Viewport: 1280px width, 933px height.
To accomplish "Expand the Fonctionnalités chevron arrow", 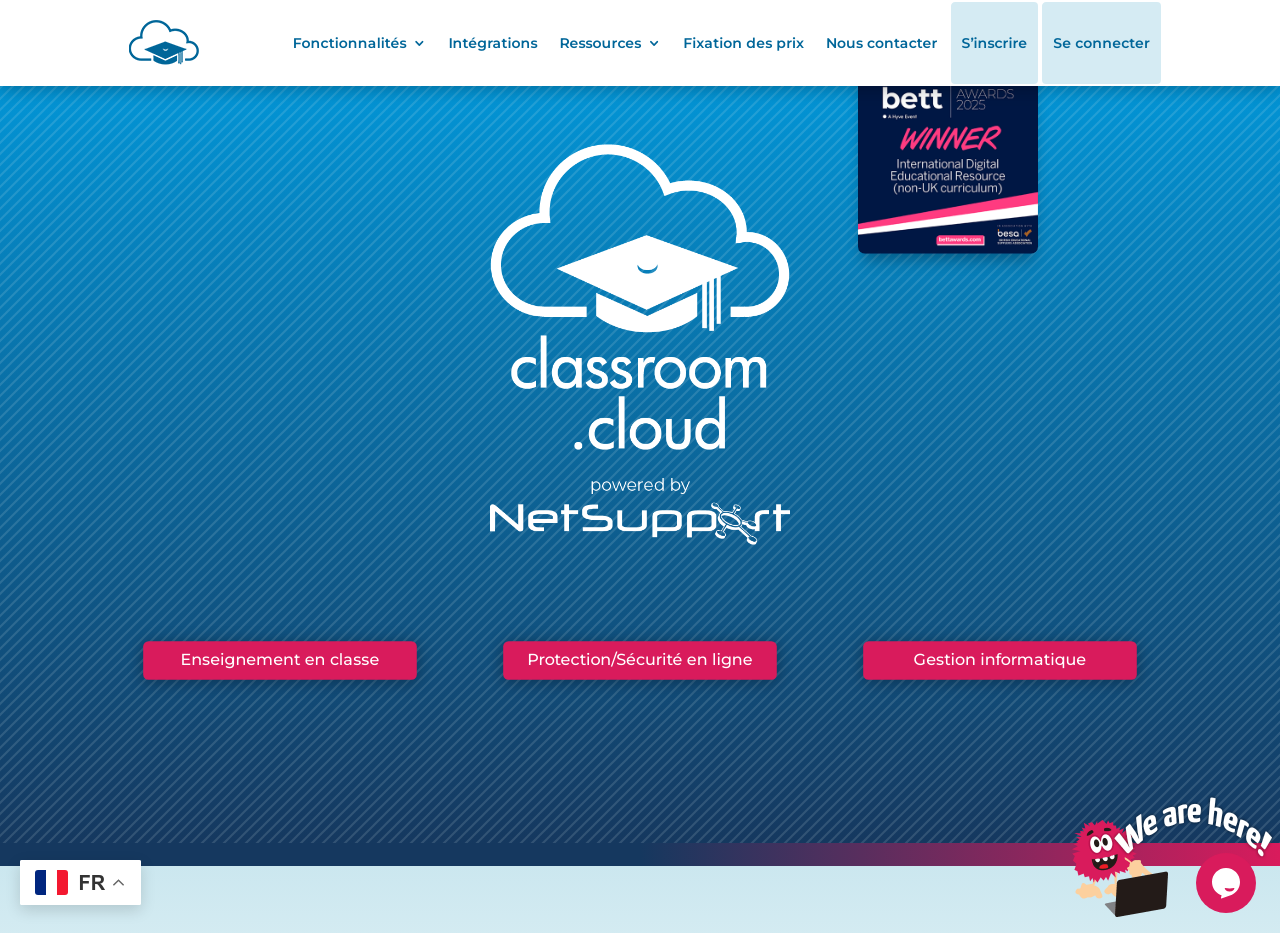I will (x=419, y=43).
